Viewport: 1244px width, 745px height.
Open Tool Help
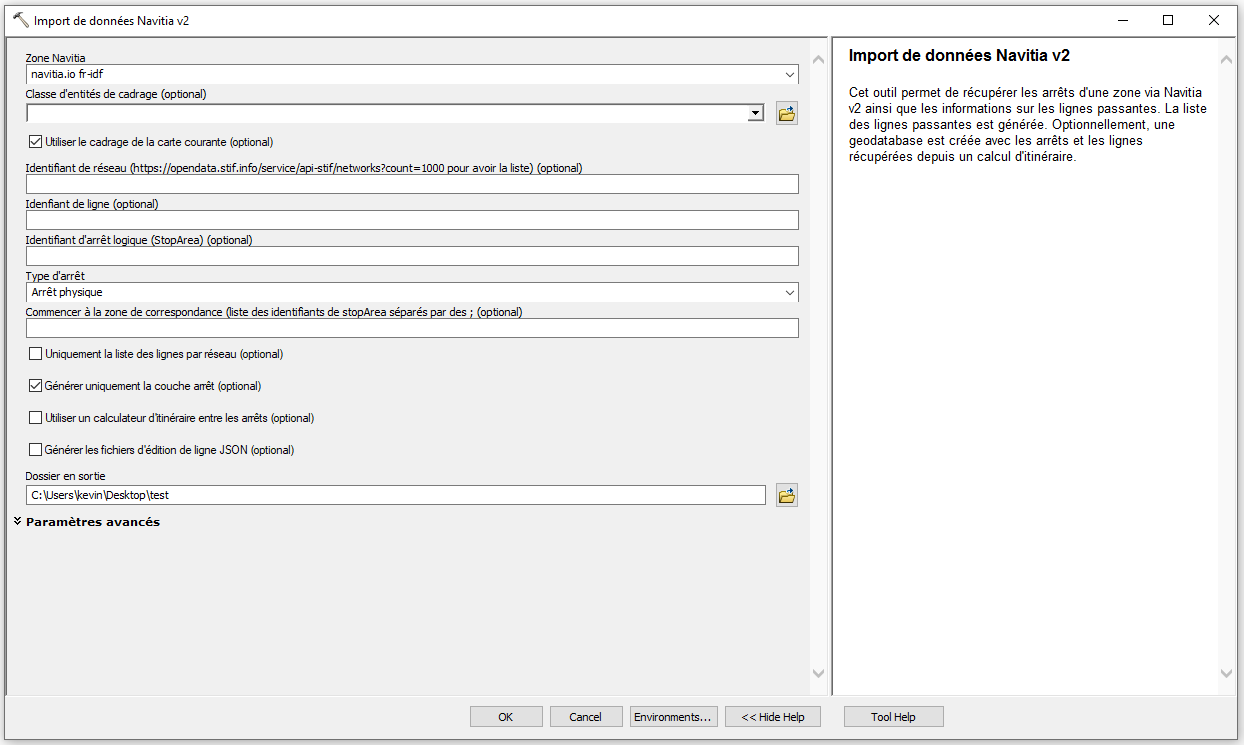pos(893,717)
